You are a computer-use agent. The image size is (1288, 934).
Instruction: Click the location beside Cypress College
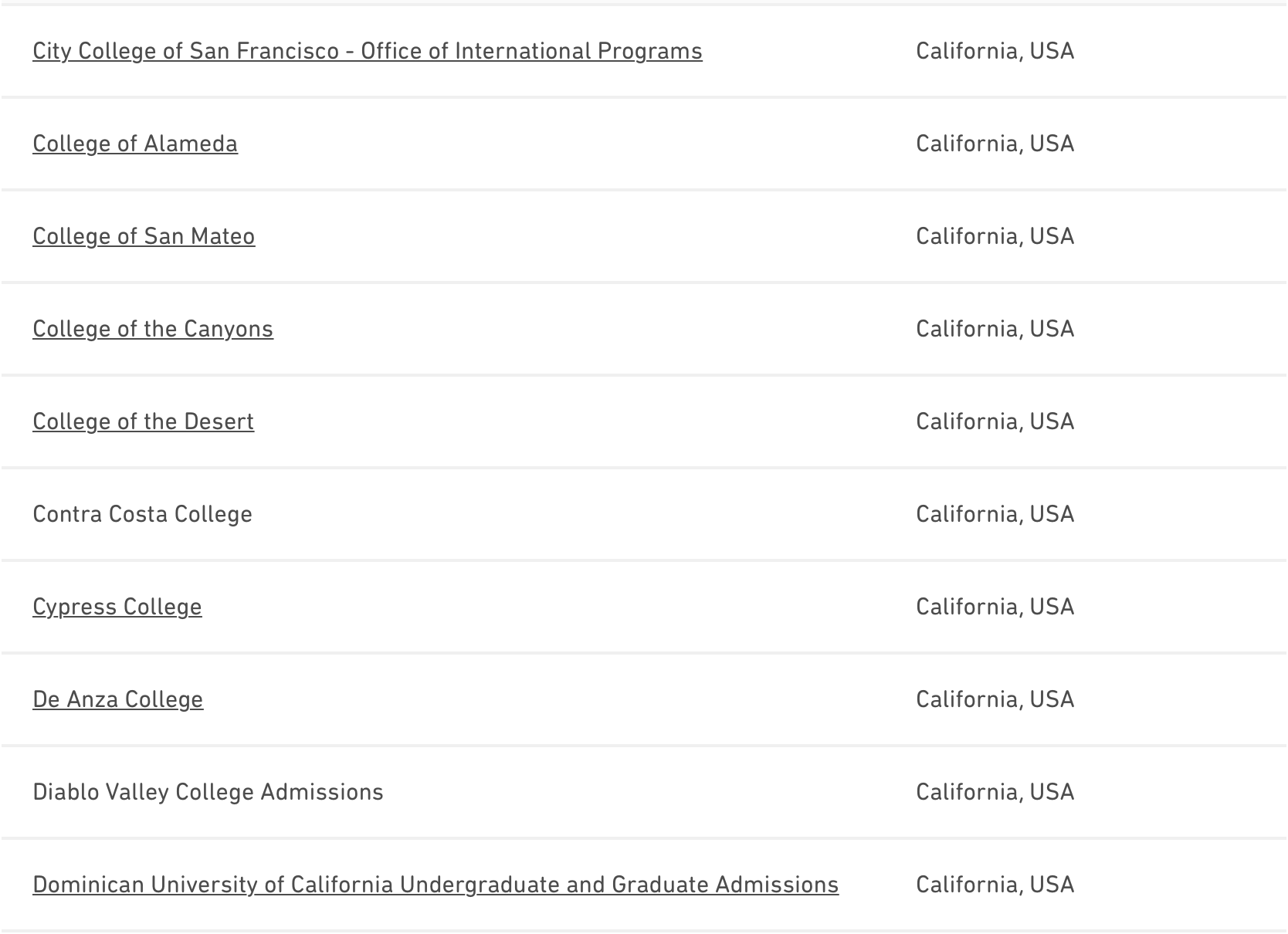pyautogui.click(x=995, y=607)
